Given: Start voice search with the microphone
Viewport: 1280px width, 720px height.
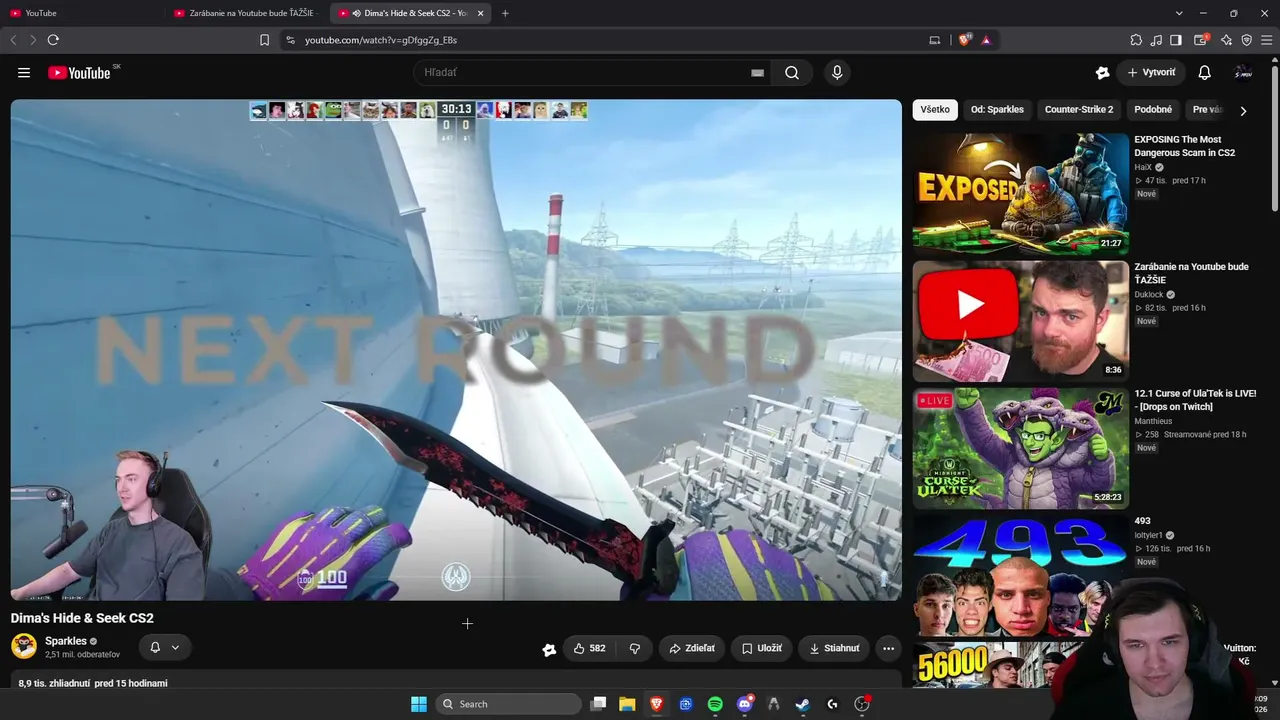Looking at the screenshot, I should [837, 73].
